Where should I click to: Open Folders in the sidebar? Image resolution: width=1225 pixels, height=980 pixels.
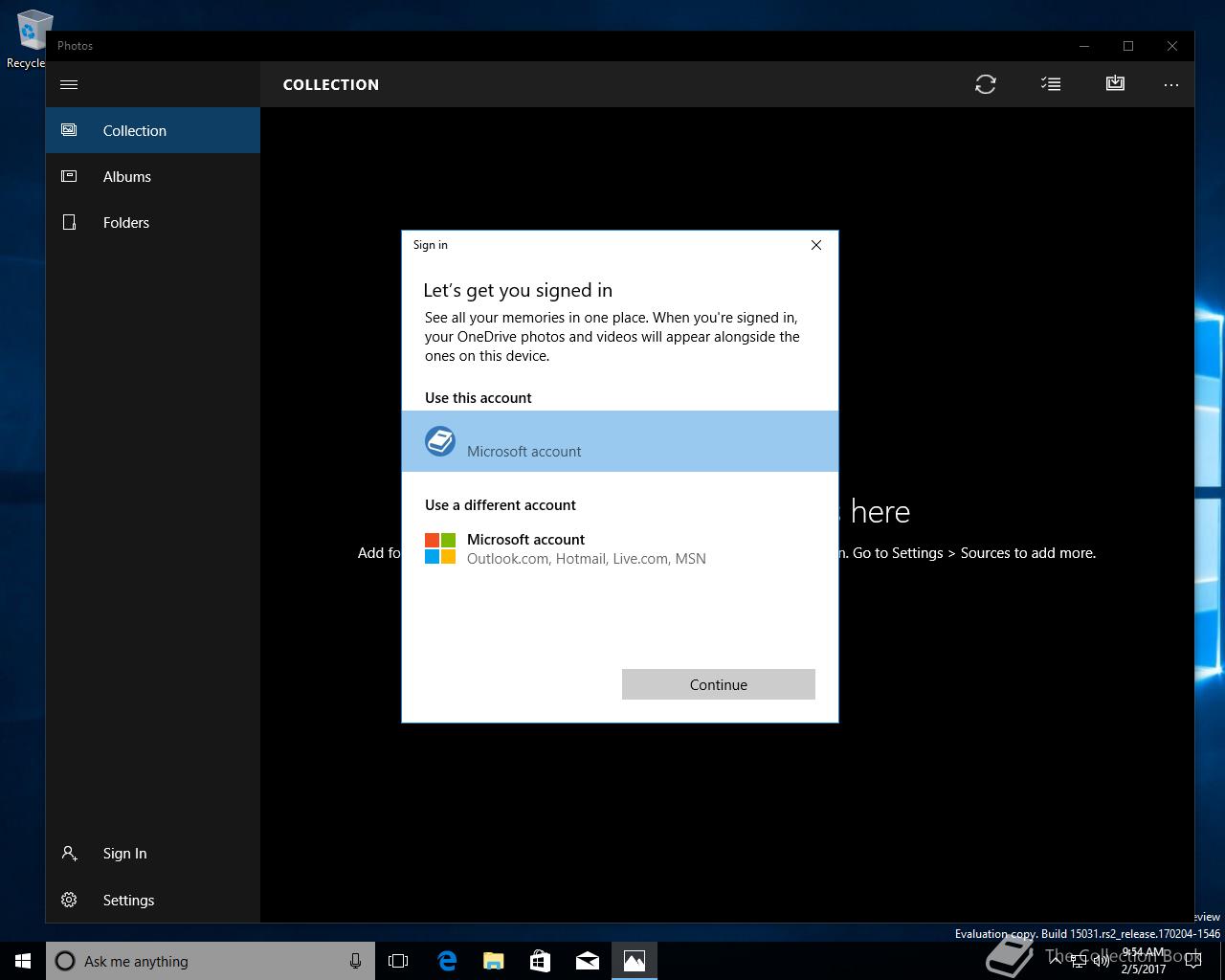point(153,222)
